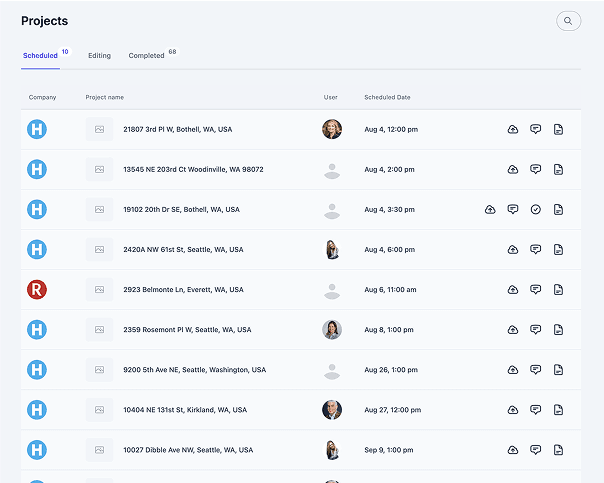Click the User column header
604x483 pixels.
click(x=331, y=97)
